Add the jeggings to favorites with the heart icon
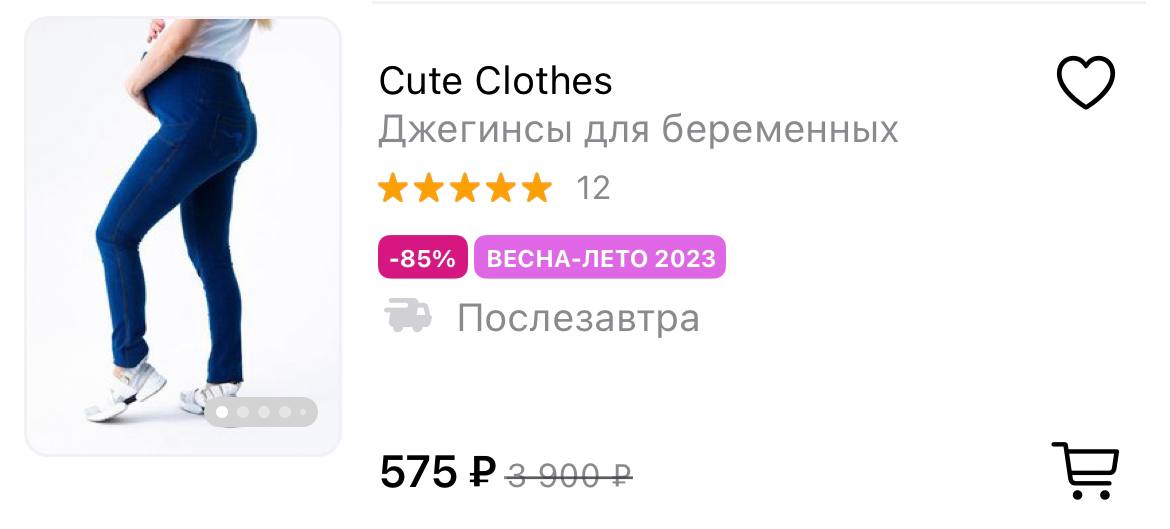 (1085, 83)
